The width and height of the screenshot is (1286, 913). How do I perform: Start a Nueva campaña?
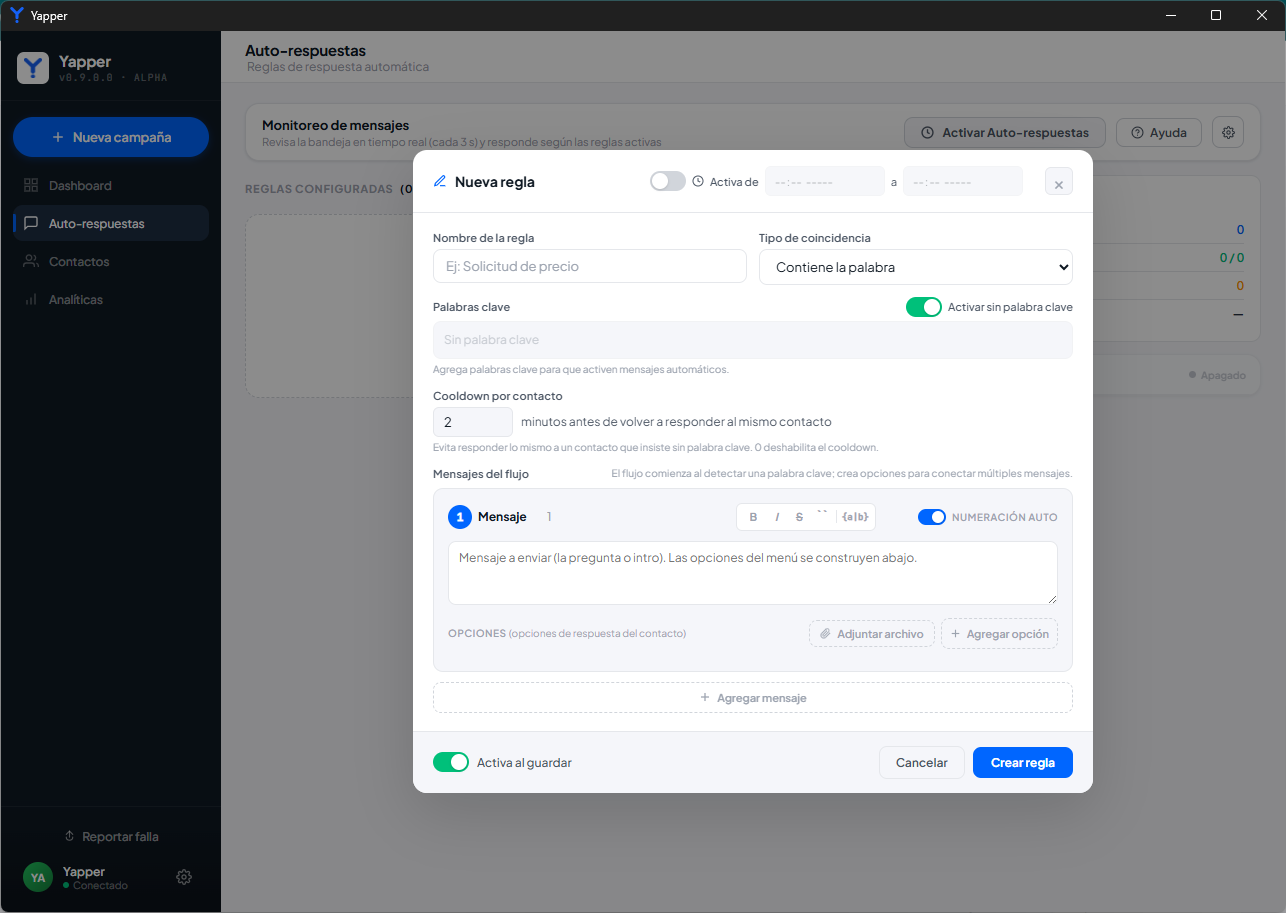[x=111, y=137]
